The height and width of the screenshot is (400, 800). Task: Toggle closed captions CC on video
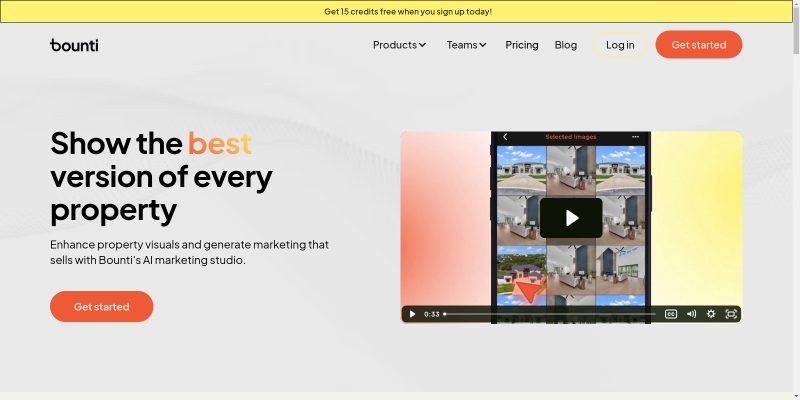coord(671,314)
